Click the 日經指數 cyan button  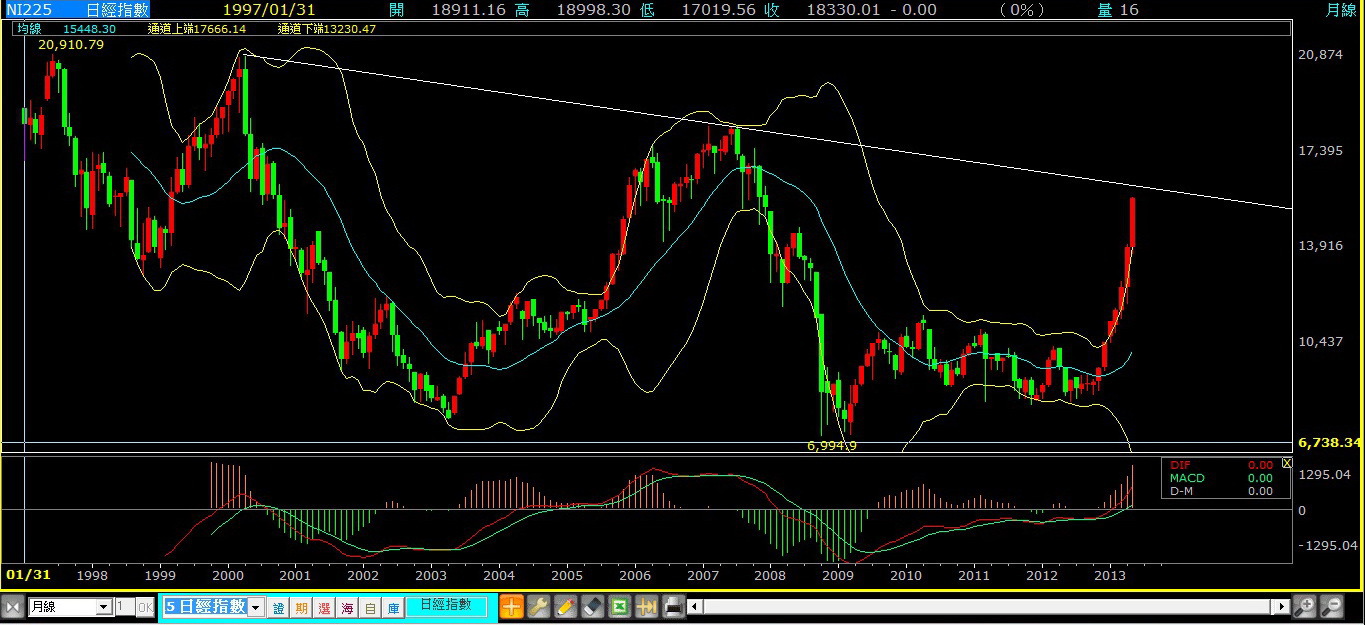(x=446, y=606)
